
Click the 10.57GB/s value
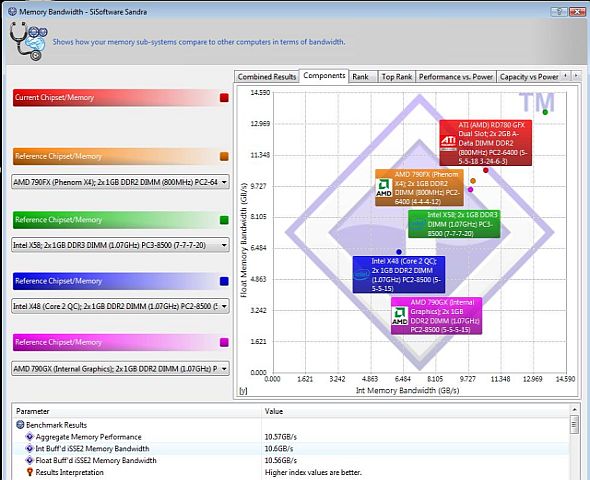coord(281,437)
